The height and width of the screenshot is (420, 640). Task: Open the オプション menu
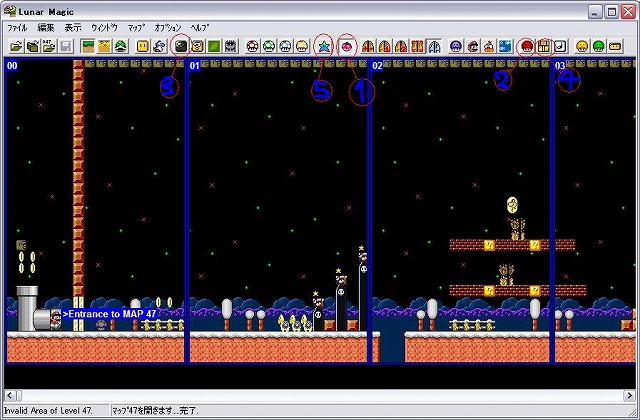tap(168, 28)
